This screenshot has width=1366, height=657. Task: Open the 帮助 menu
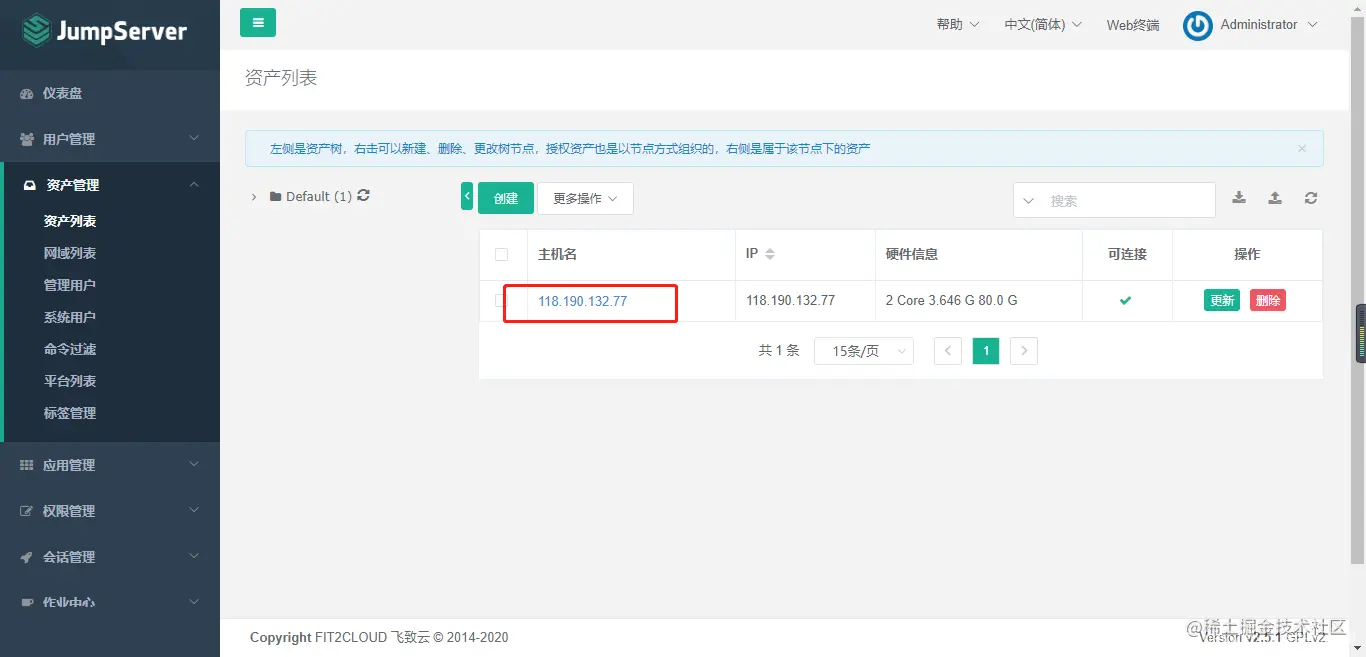point(958,25)
